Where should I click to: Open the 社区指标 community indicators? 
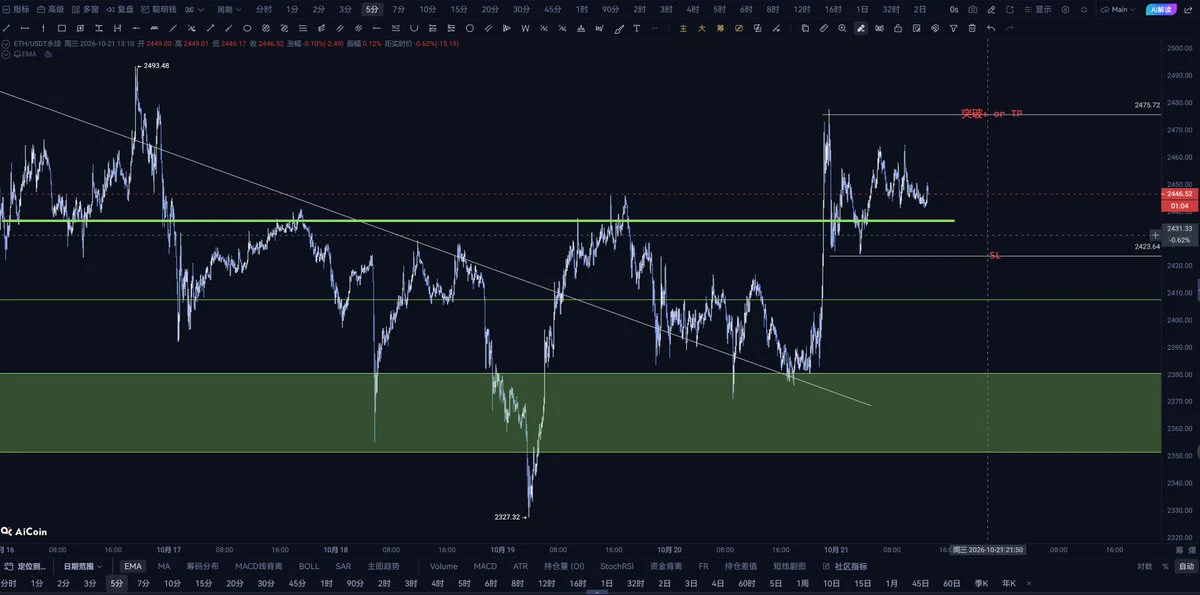click(845, 566)
